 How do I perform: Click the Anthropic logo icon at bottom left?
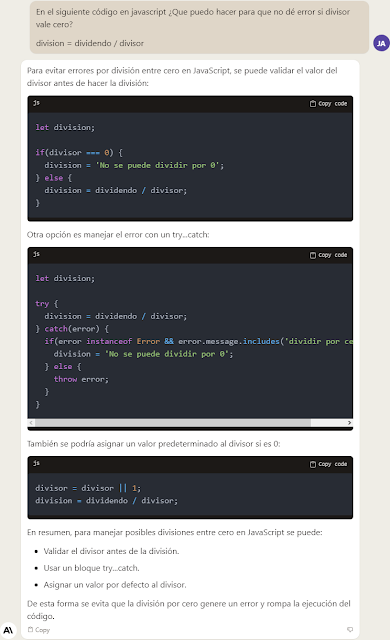[x=8, y=630]
